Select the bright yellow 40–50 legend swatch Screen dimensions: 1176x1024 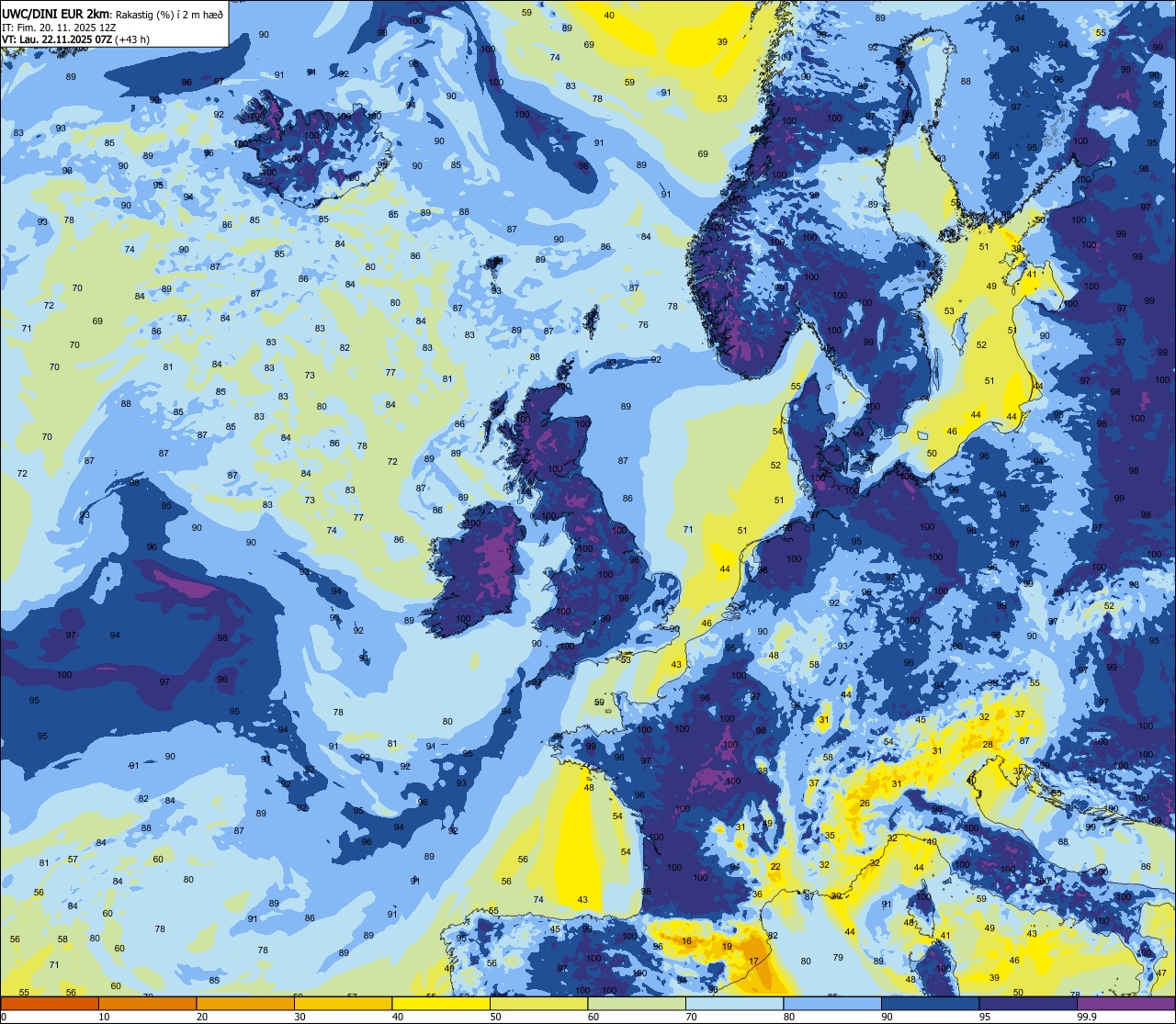click(441, 1004)
